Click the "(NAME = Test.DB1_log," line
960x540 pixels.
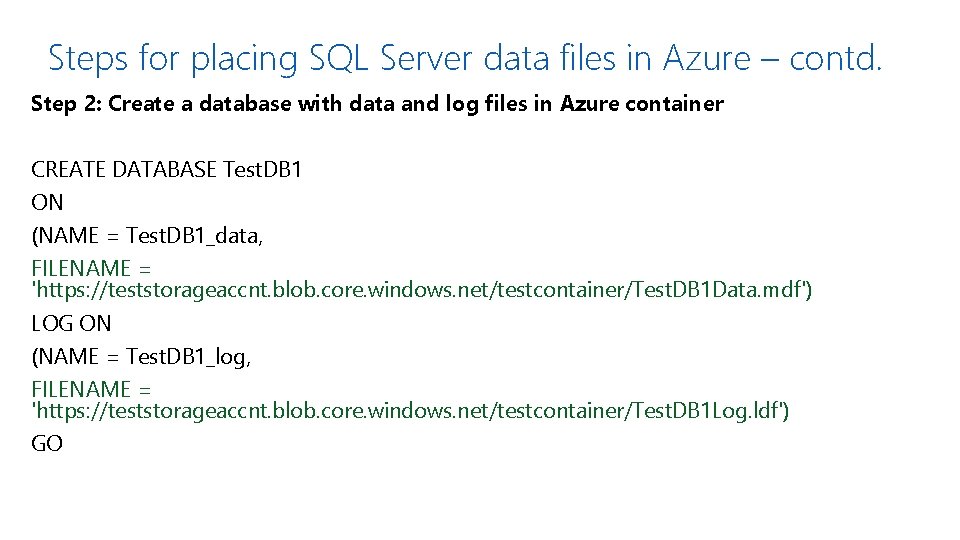[141, 357]
